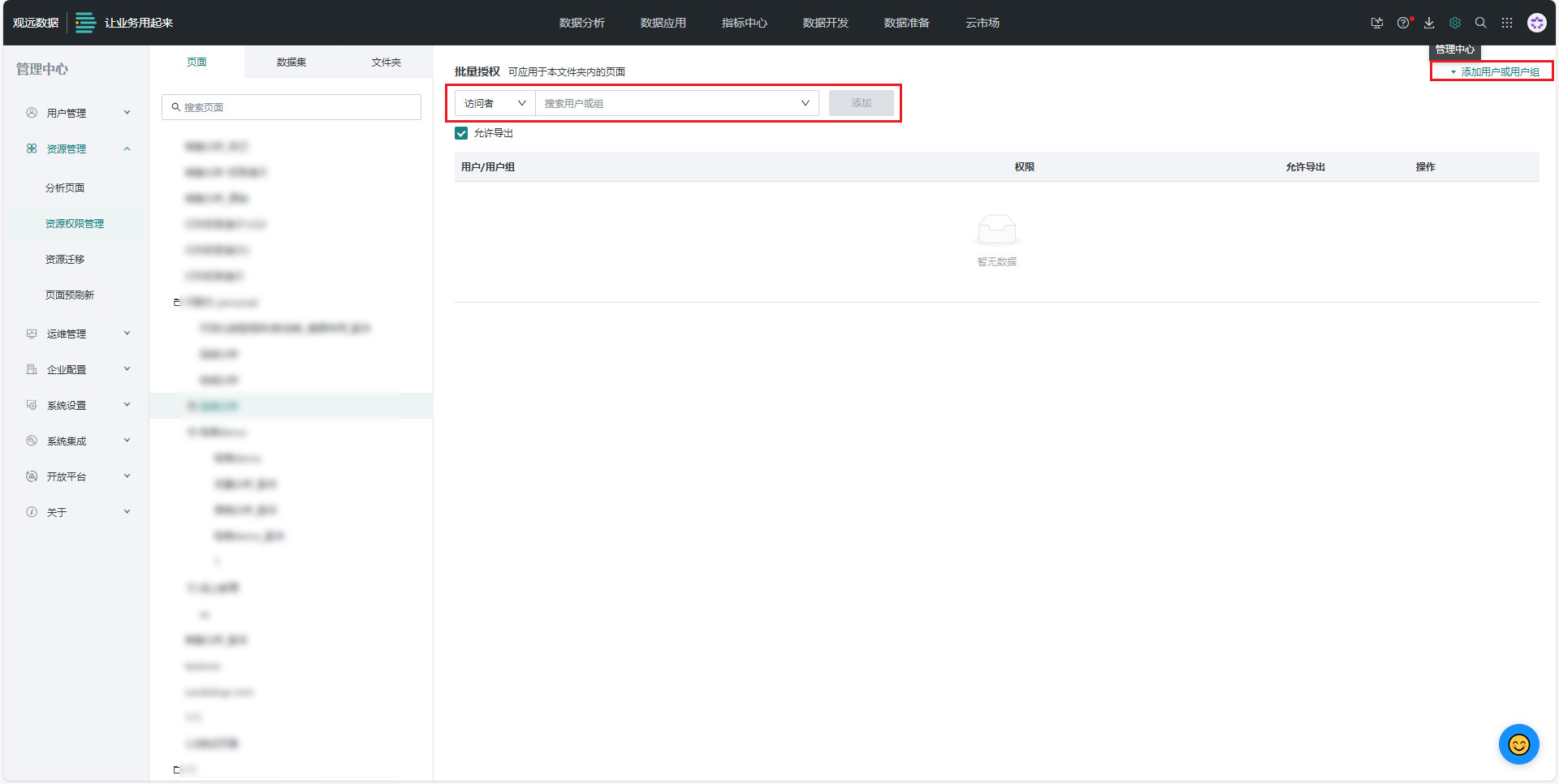Open the 搜索用户或组 dropdown

[x=676, y=103]
